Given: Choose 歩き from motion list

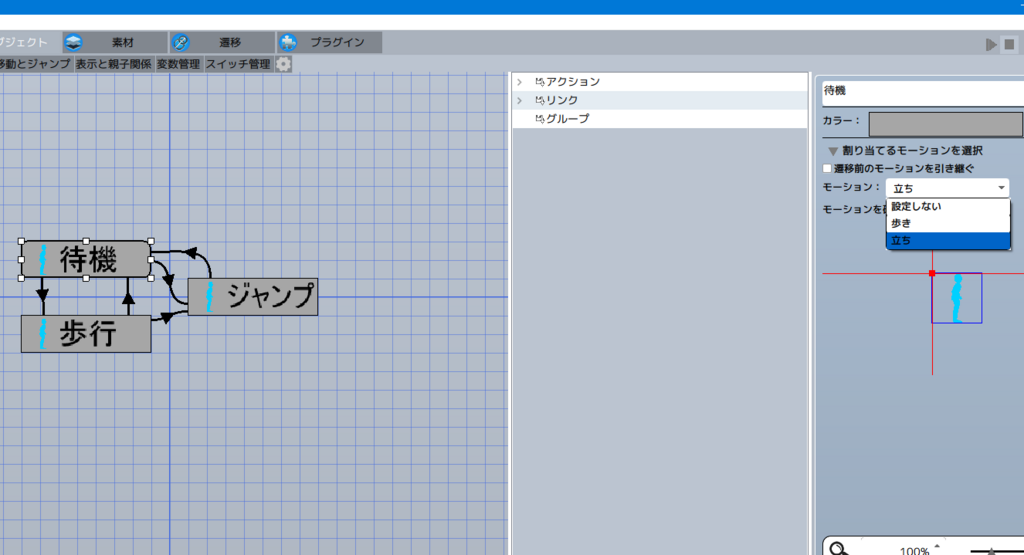Looking at the screenshot, I should 948,223.
